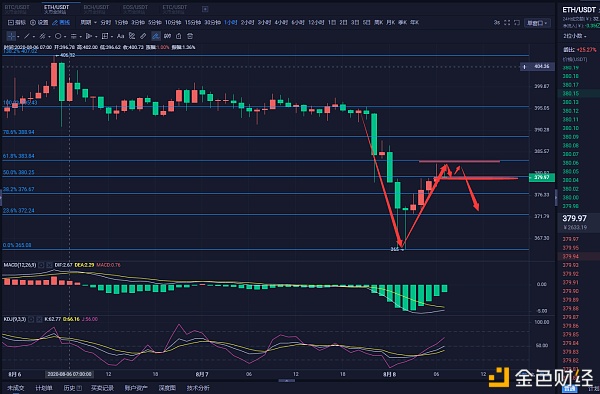
Task: Open the single window (单窗口) dropdown
Action: pyautogui.click(x=537, y=23)
